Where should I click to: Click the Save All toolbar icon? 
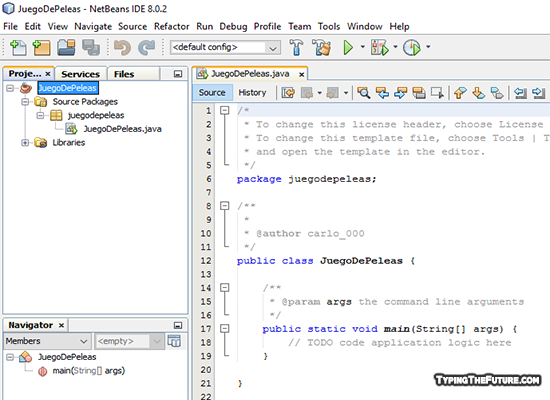(91, 47)
